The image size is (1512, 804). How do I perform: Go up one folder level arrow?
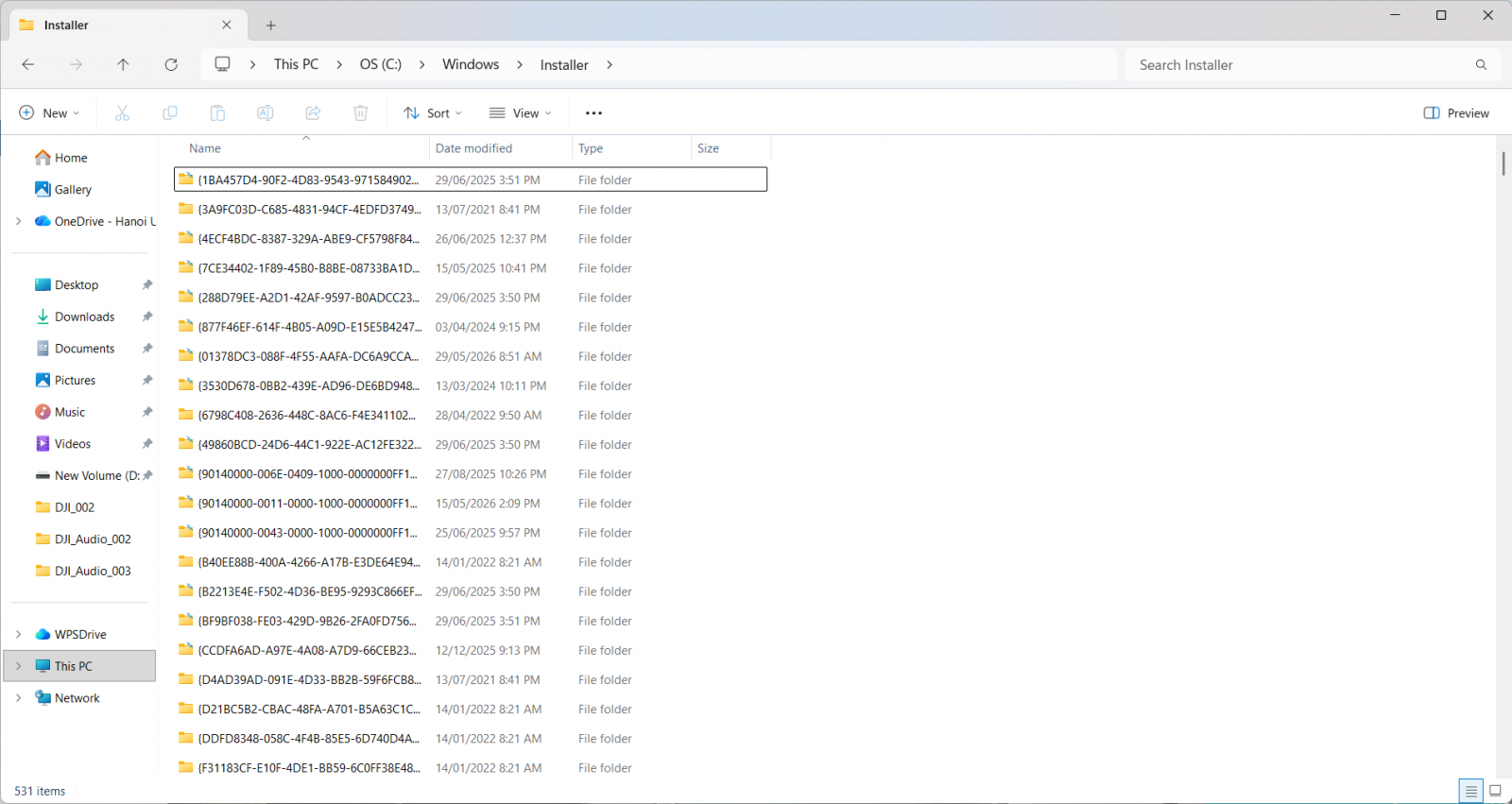(123, 64)
